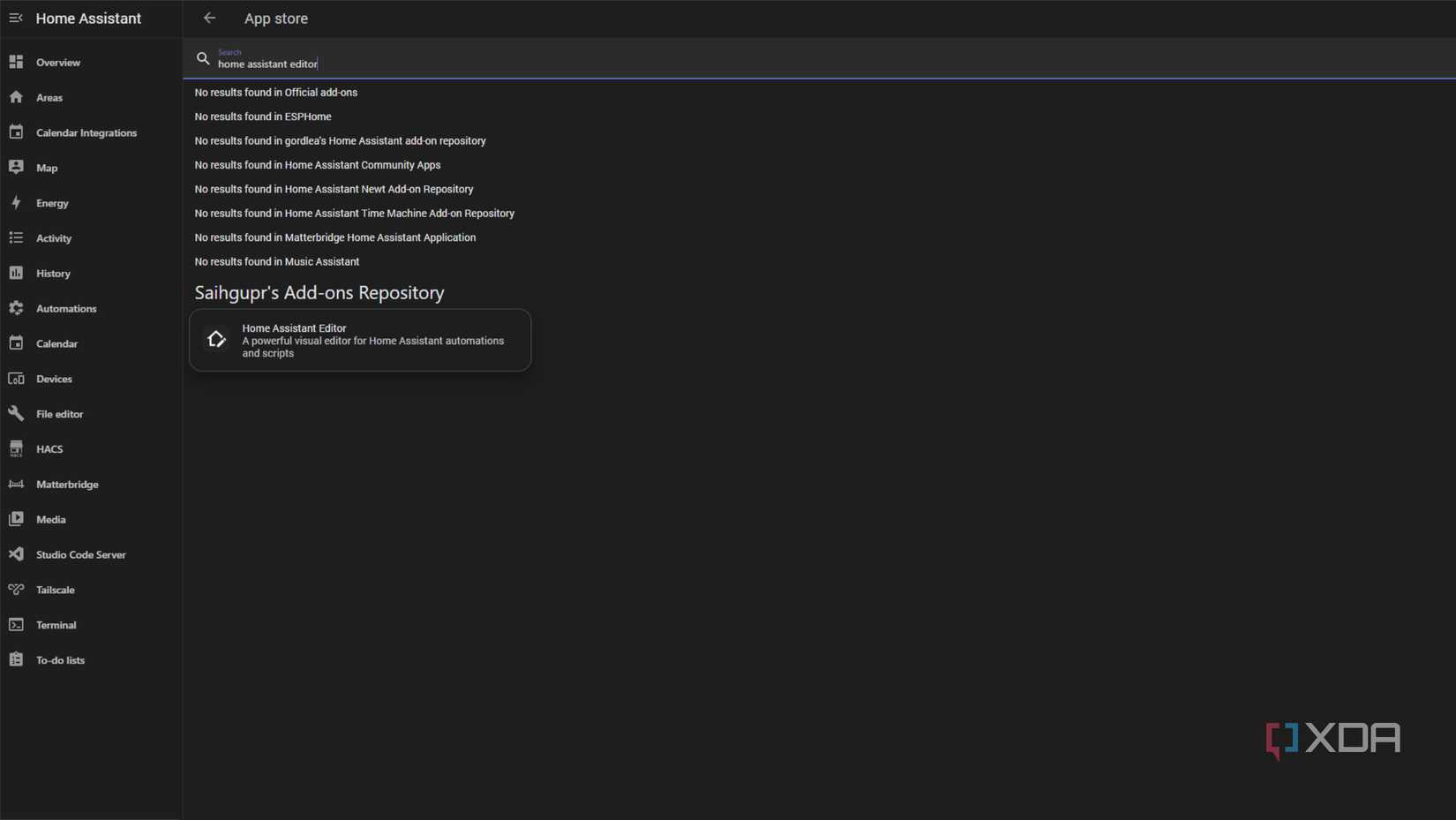The width and height of the screenshot is (1456, 820).
Task: Open To-do lists
Action: pos(91,660)
